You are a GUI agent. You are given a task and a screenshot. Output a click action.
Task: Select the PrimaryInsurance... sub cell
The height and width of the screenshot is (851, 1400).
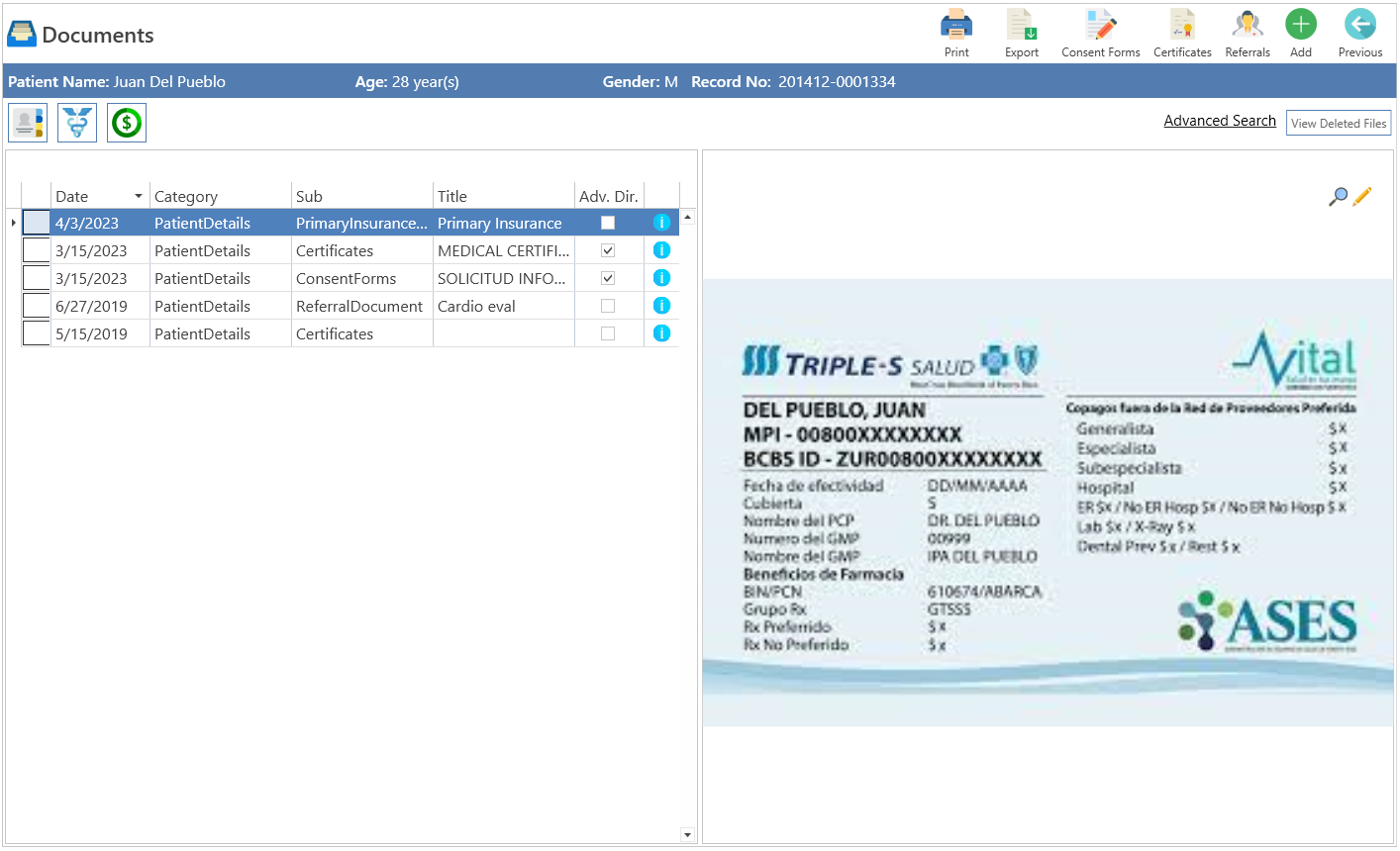(362, 223)
